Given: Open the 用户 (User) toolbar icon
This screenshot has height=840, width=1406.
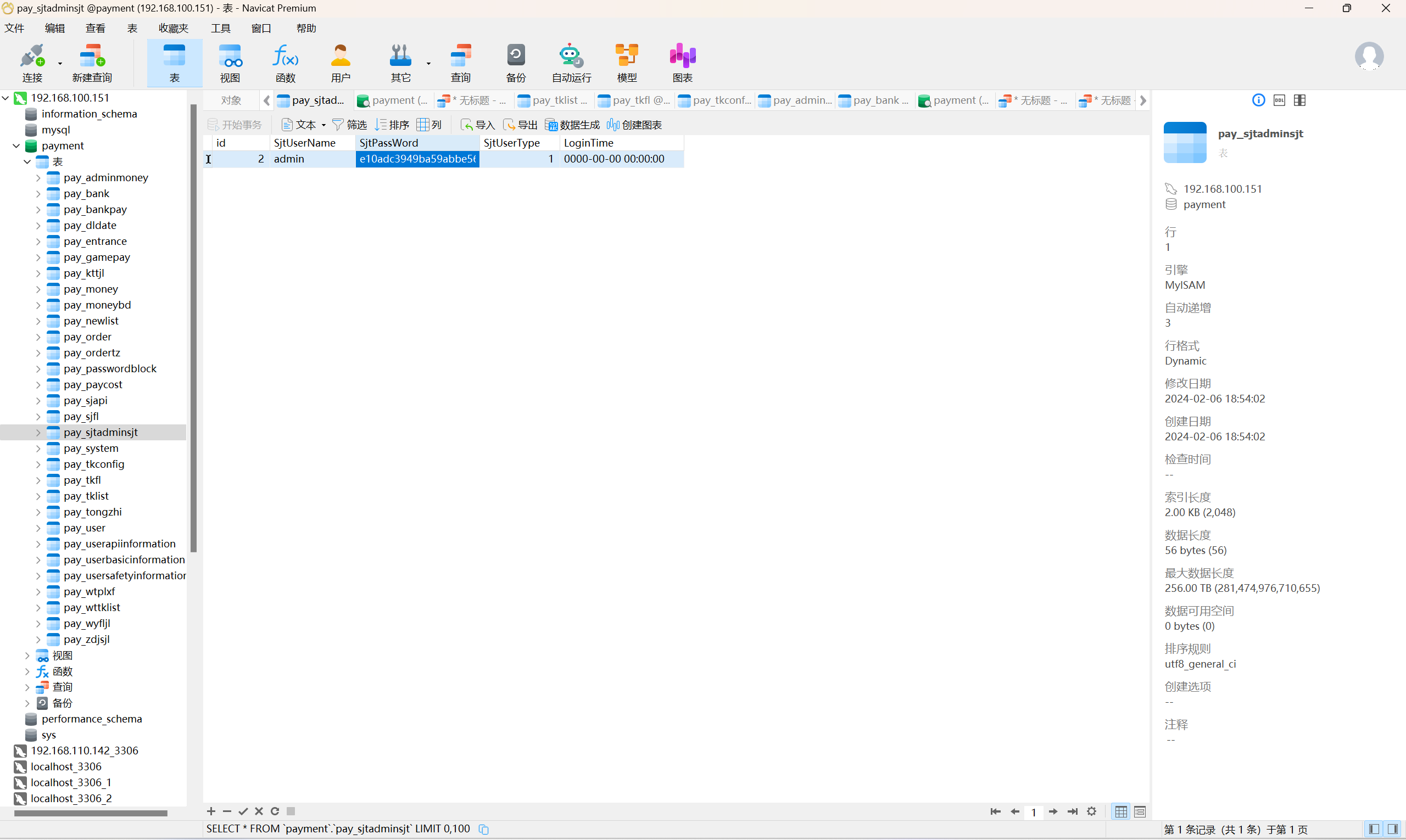Looking at the screenshot, I should (341, 63).
